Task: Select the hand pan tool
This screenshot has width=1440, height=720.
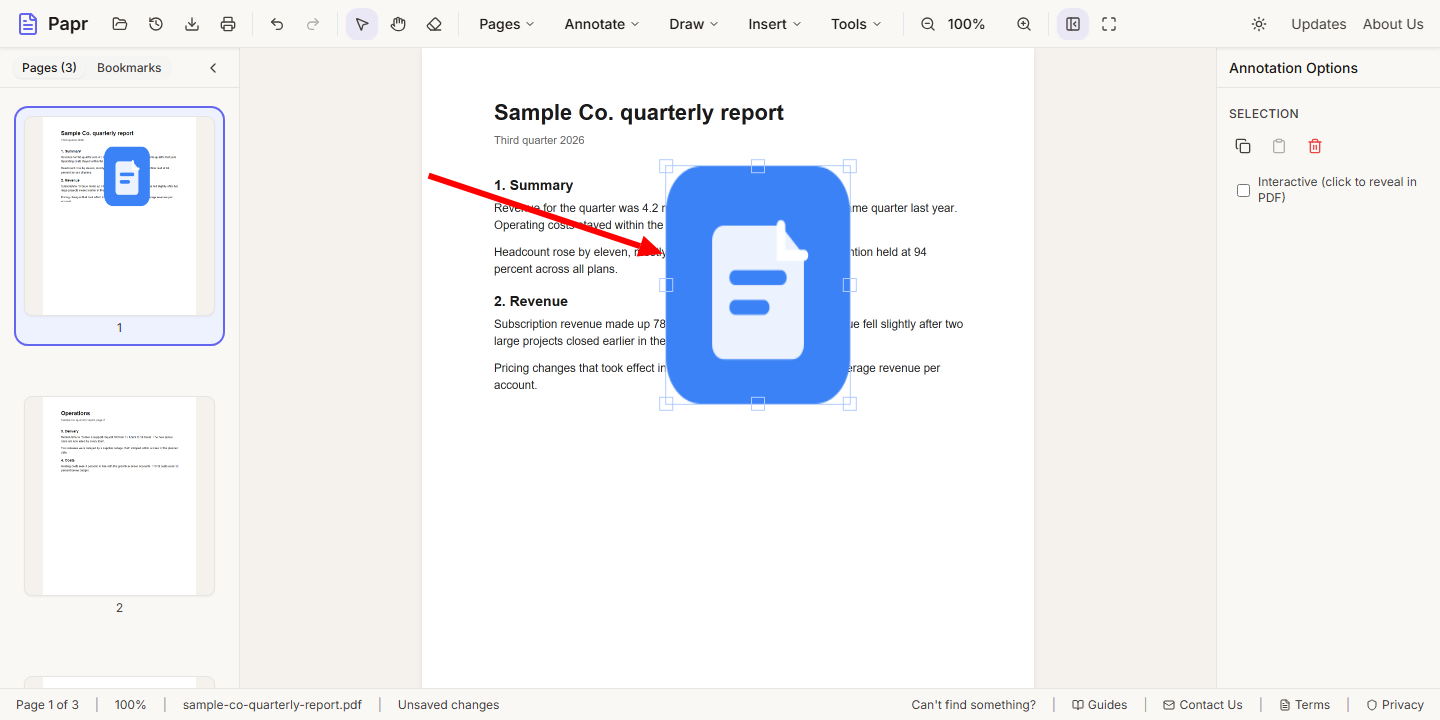Action: [398, 24]
